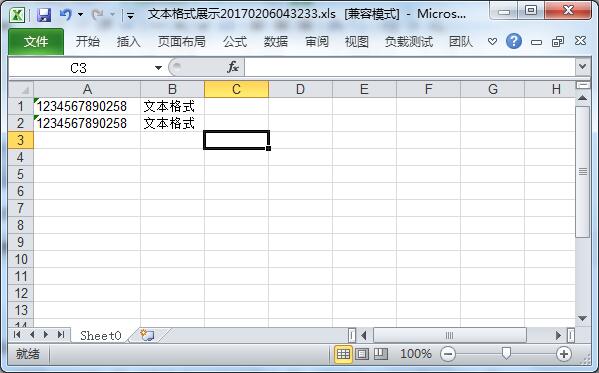Viewport: 599px width, 373px height.
Task: Select column A header
Action: 87,89
